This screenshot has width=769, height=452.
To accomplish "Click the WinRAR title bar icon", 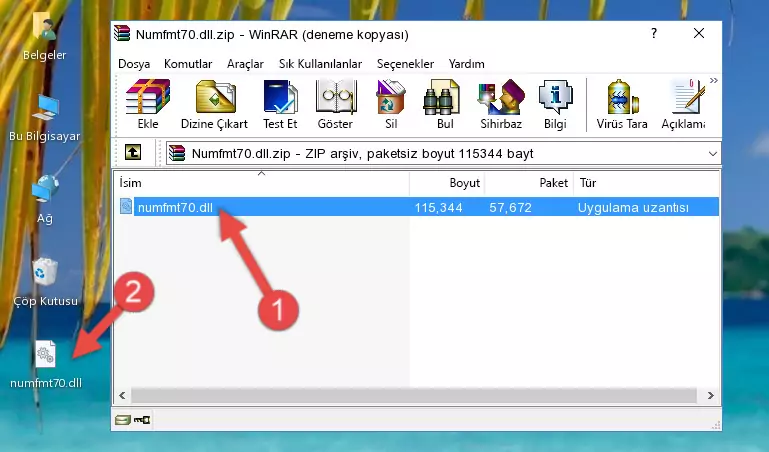I will pos(123,33).
